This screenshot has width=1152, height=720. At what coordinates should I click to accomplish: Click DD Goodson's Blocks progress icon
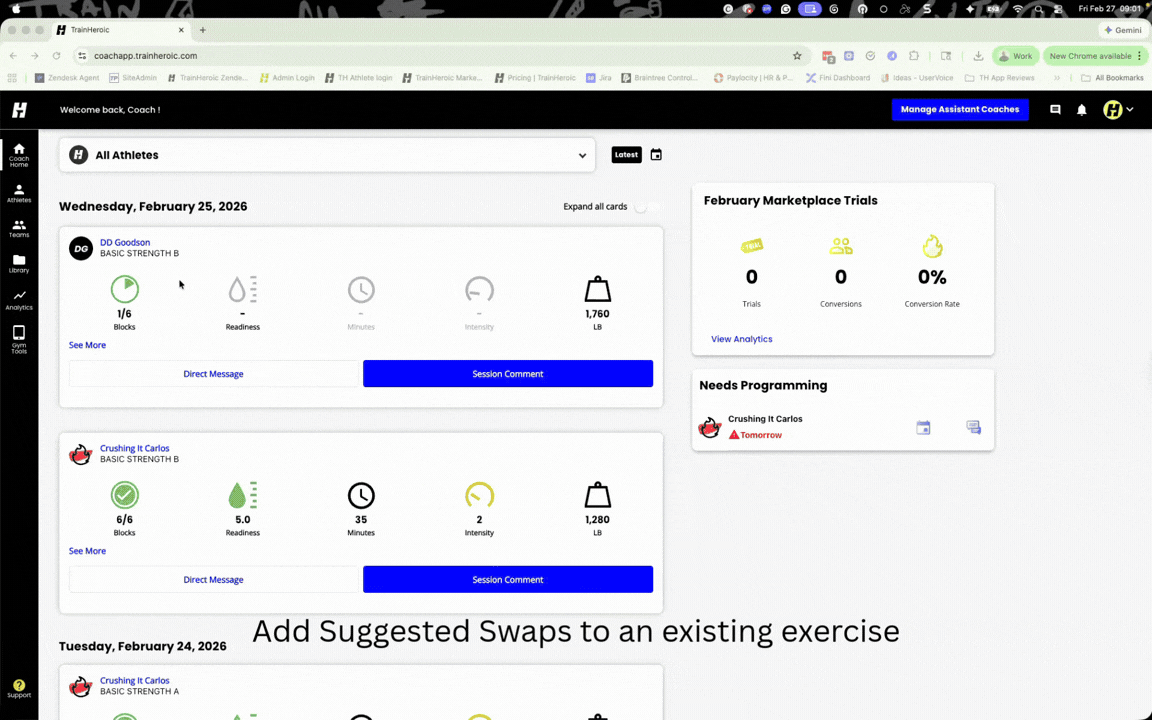[x=125, y=289]
